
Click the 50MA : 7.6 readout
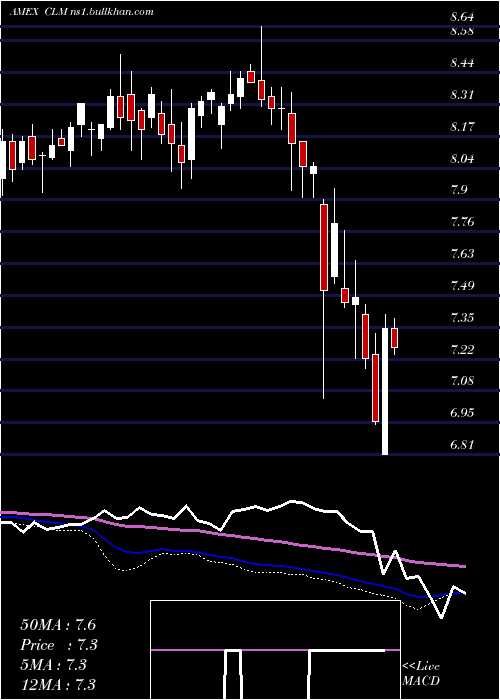(x=58, y=625)
